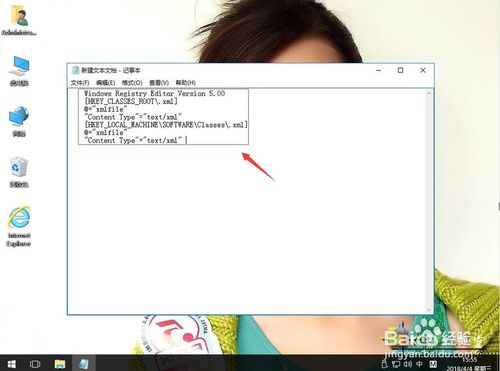This screenshot has height=371, width=500.
Task: Click the taskbar clock and date
Action: tap(469, 364)
